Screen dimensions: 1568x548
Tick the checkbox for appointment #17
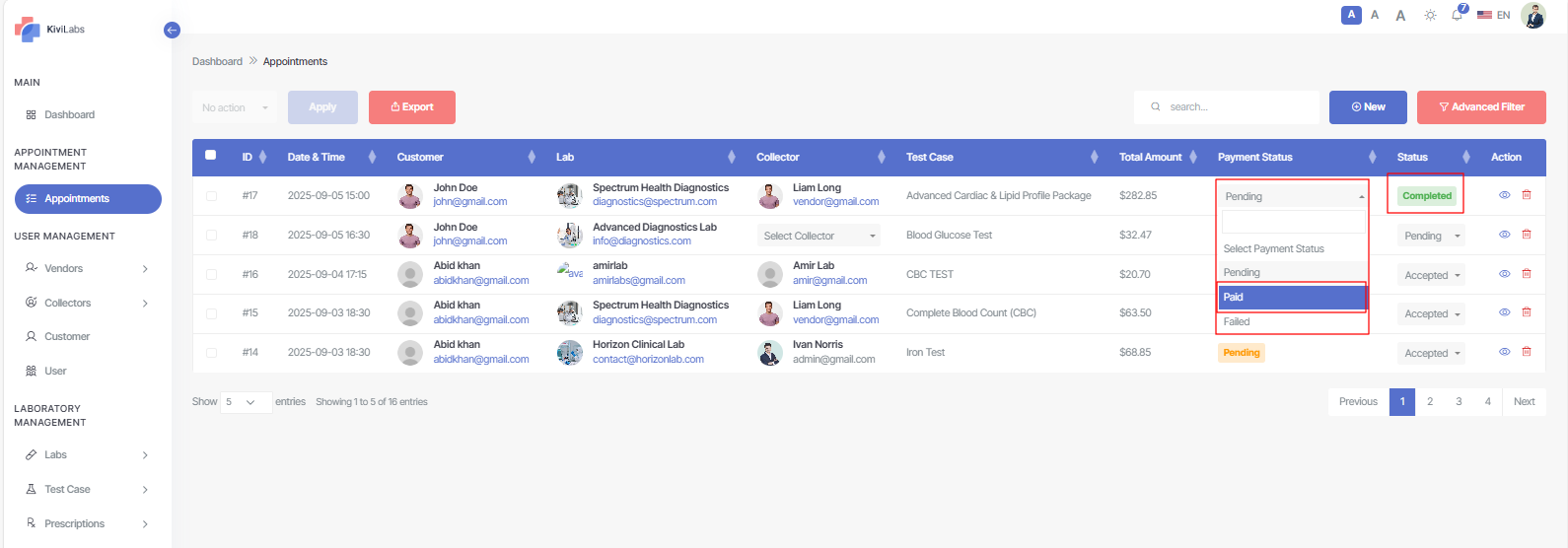211,196
